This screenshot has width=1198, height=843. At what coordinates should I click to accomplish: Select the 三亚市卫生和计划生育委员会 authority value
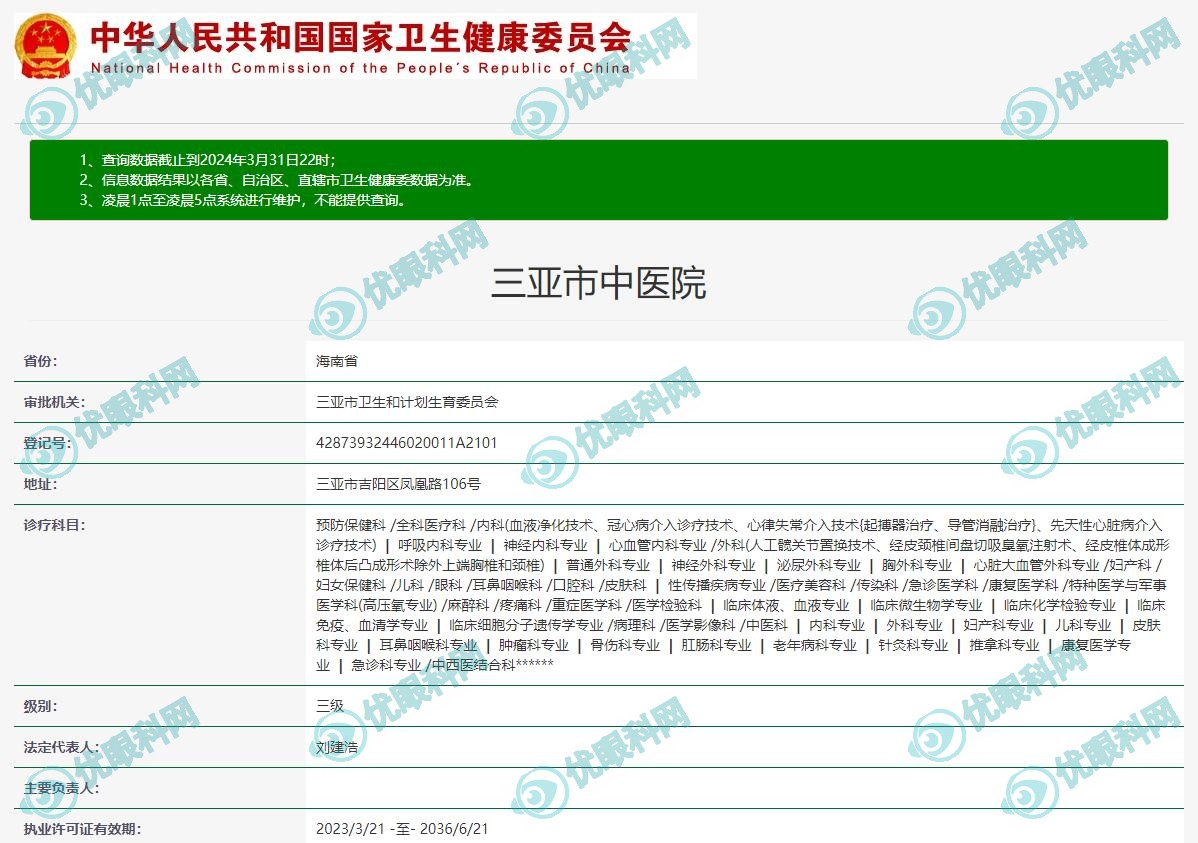(x=407, y=402)
